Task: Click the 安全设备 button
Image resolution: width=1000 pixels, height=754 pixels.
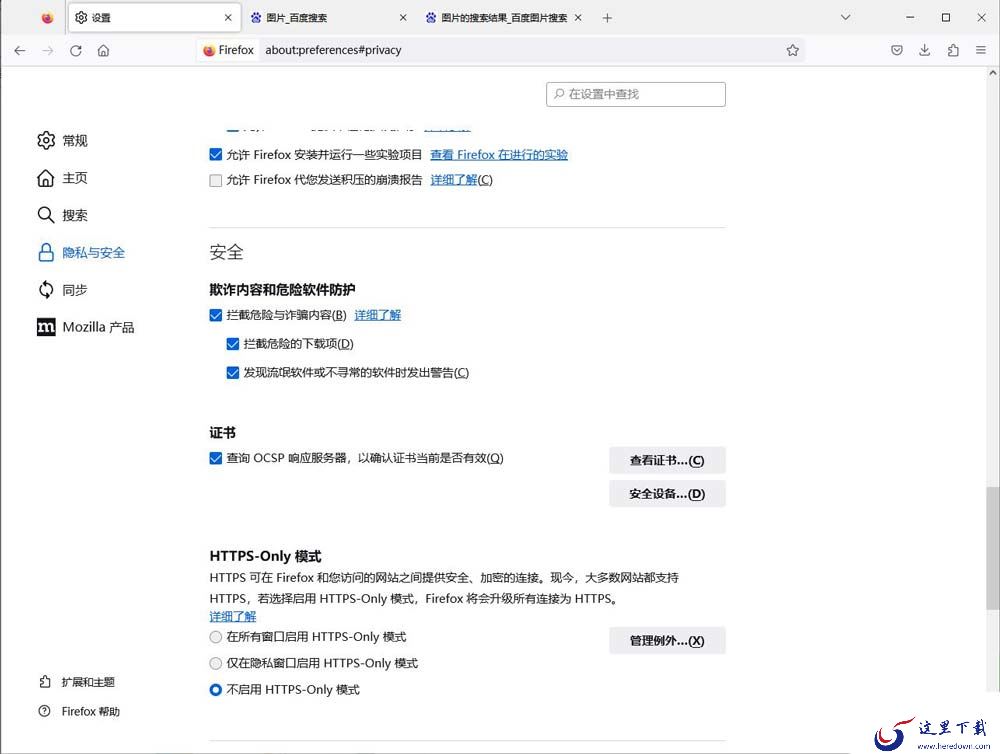Action: pos(667,494)
